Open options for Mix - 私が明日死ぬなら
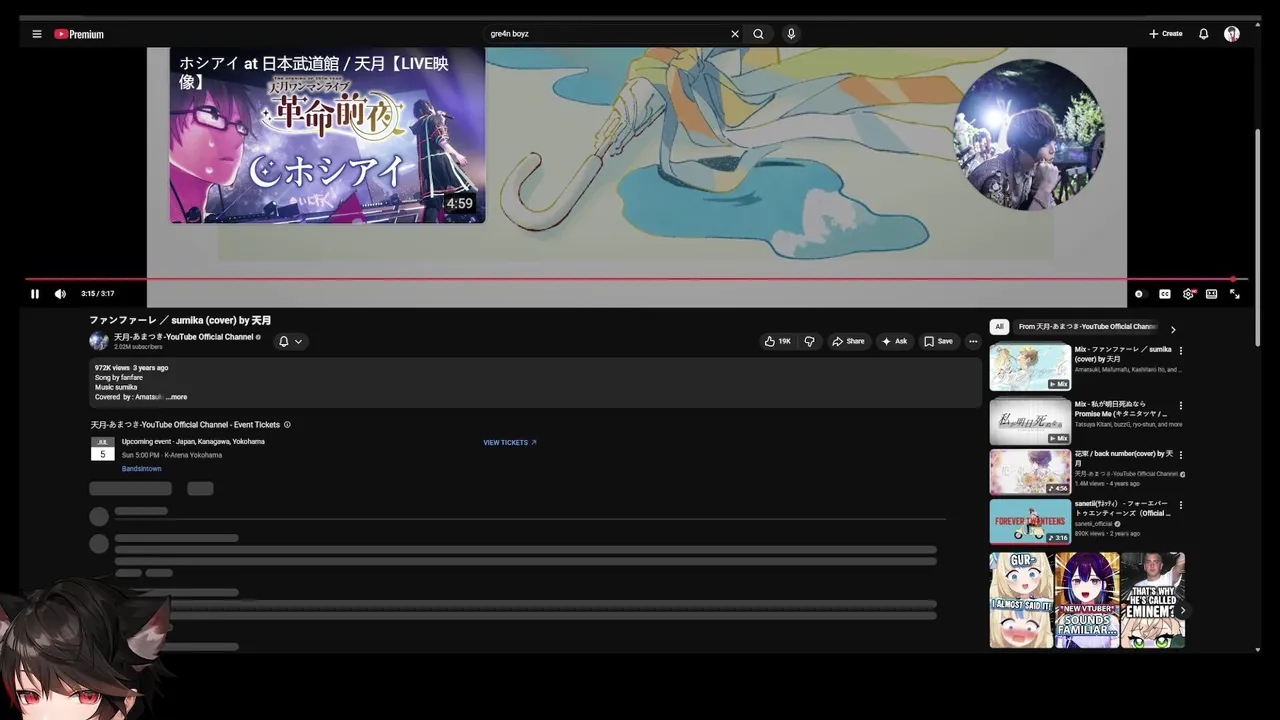The height and width of the screenshot is (720, 1280). pyautogui.click(x=1181, y=406)
